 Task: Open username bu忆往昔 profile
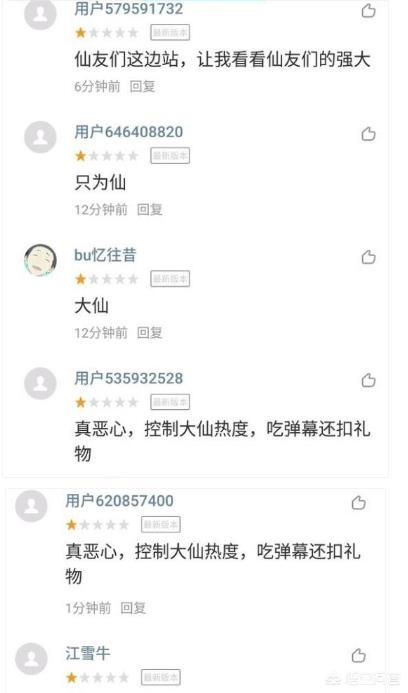(105, 255)
